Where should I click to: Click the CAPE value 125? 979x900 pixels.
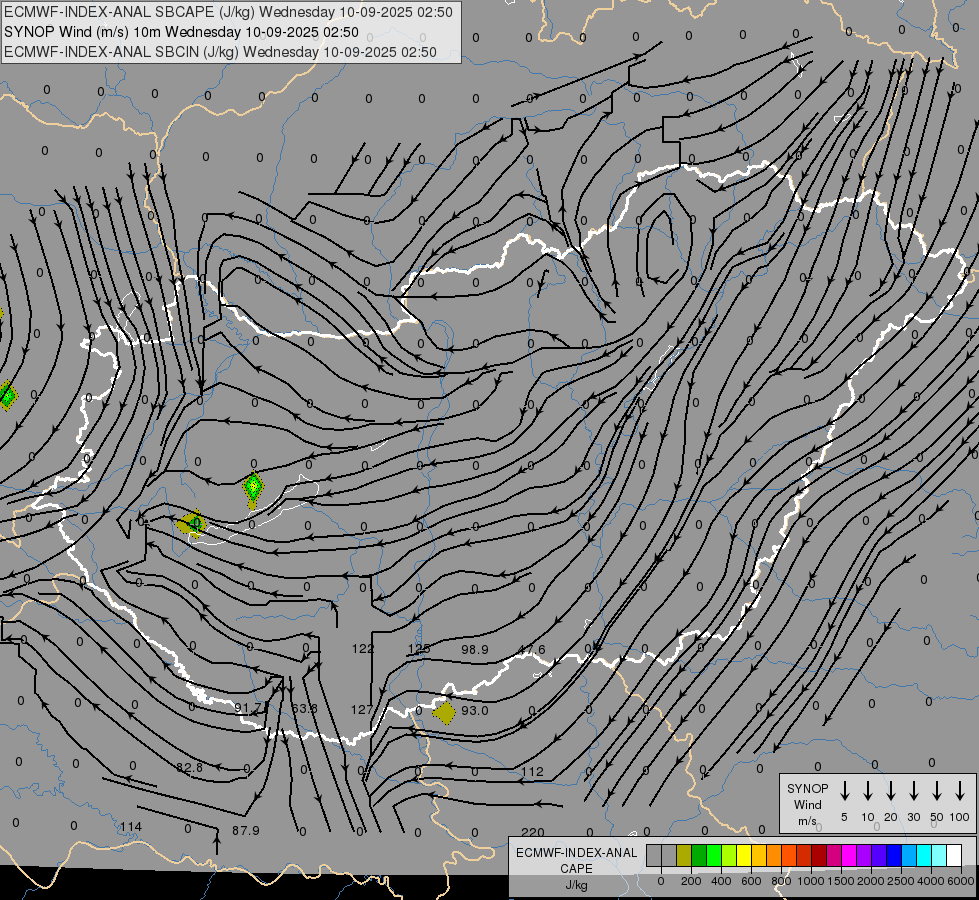(418, 649)
